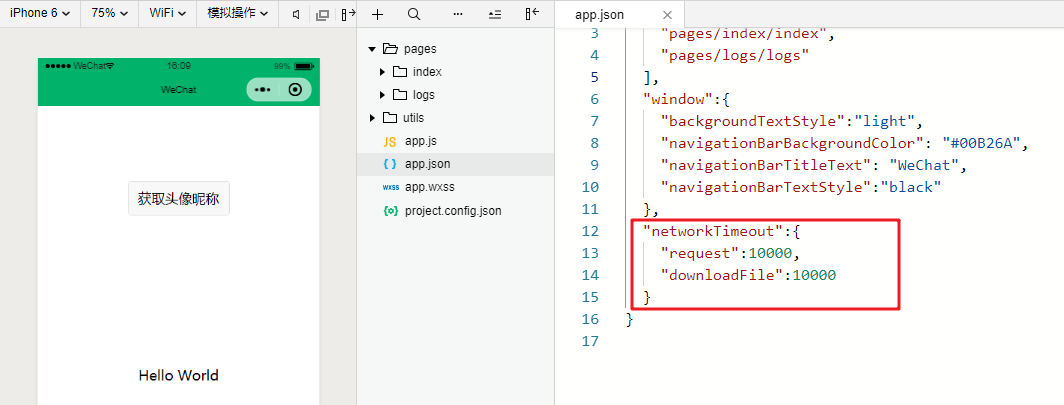The image size is (1064, 405).
Task: Click the simulator capsule close circle
Action: click(295, 90)
